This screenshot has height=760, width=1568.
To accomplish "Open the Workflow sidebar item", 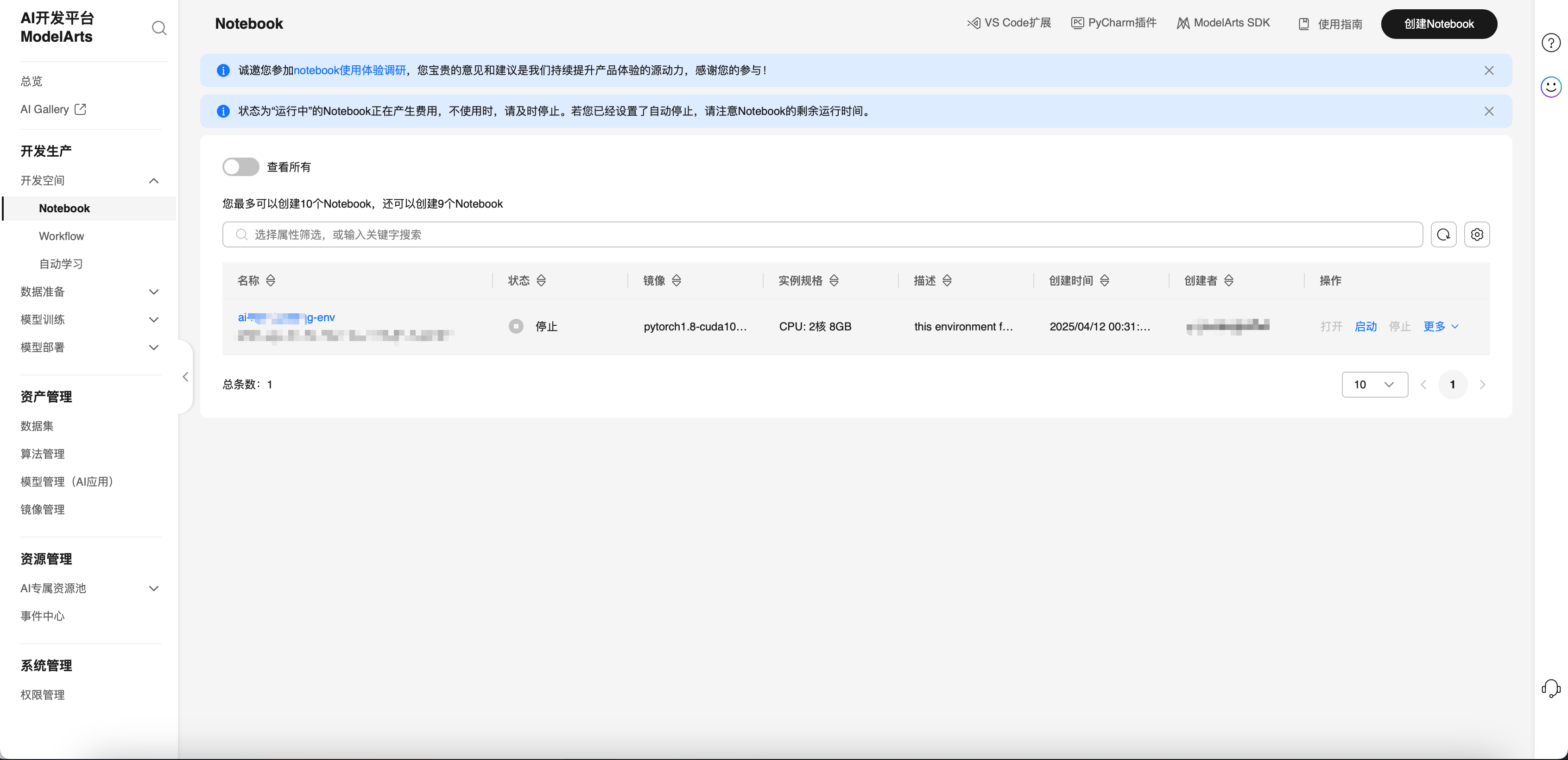I will point(62,236).
